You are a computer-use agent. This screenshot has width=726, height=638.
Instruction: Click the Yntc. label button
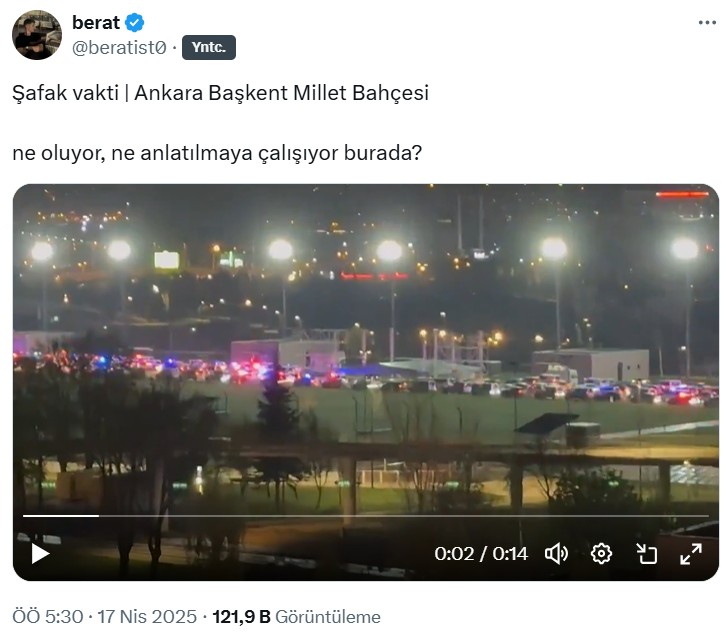[209, 47]
